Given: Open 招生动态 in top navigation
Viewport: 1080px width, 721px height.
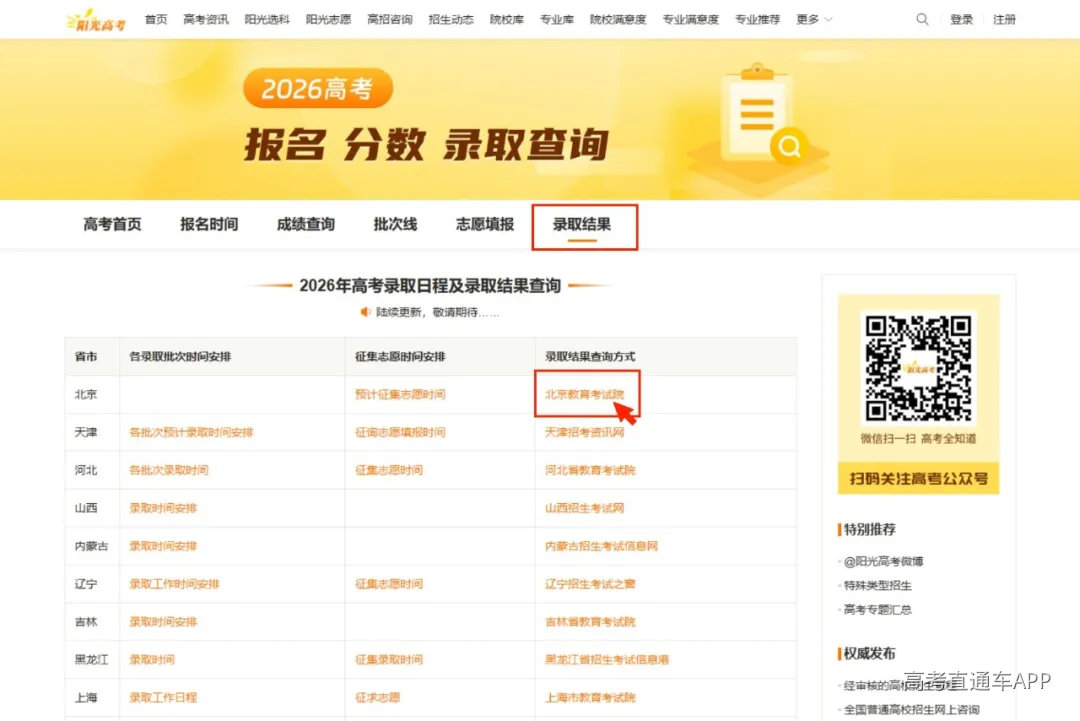Looking at the screenshot, I should point(450,19).
